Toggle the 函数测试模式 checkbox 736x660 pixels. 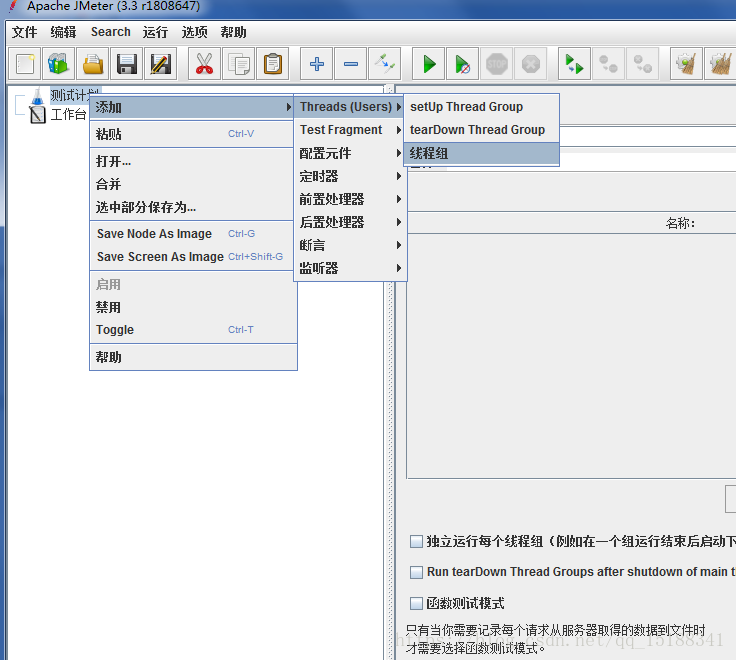[416, 603]
